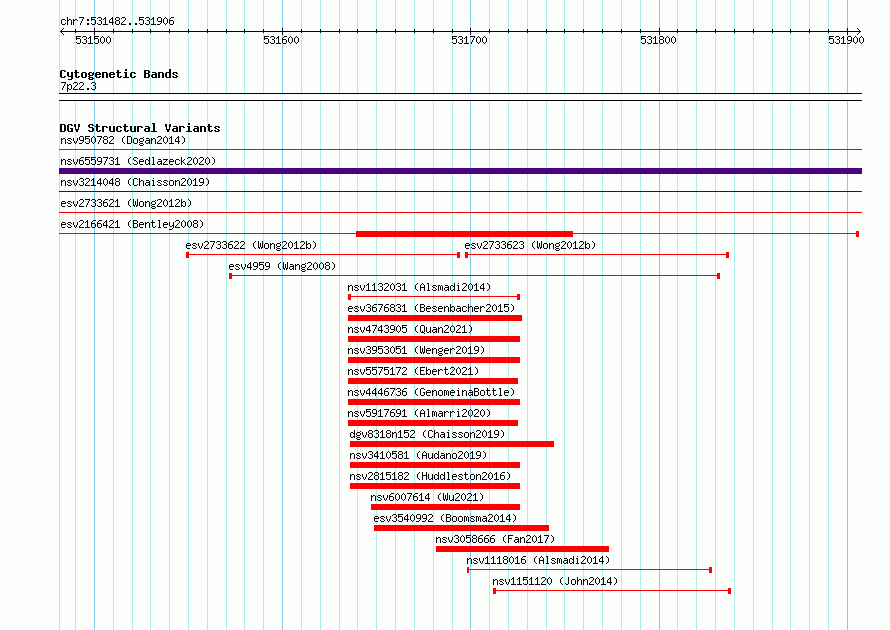Open nsv4743905 (Quan2021) variant label

tap(410, 329)
